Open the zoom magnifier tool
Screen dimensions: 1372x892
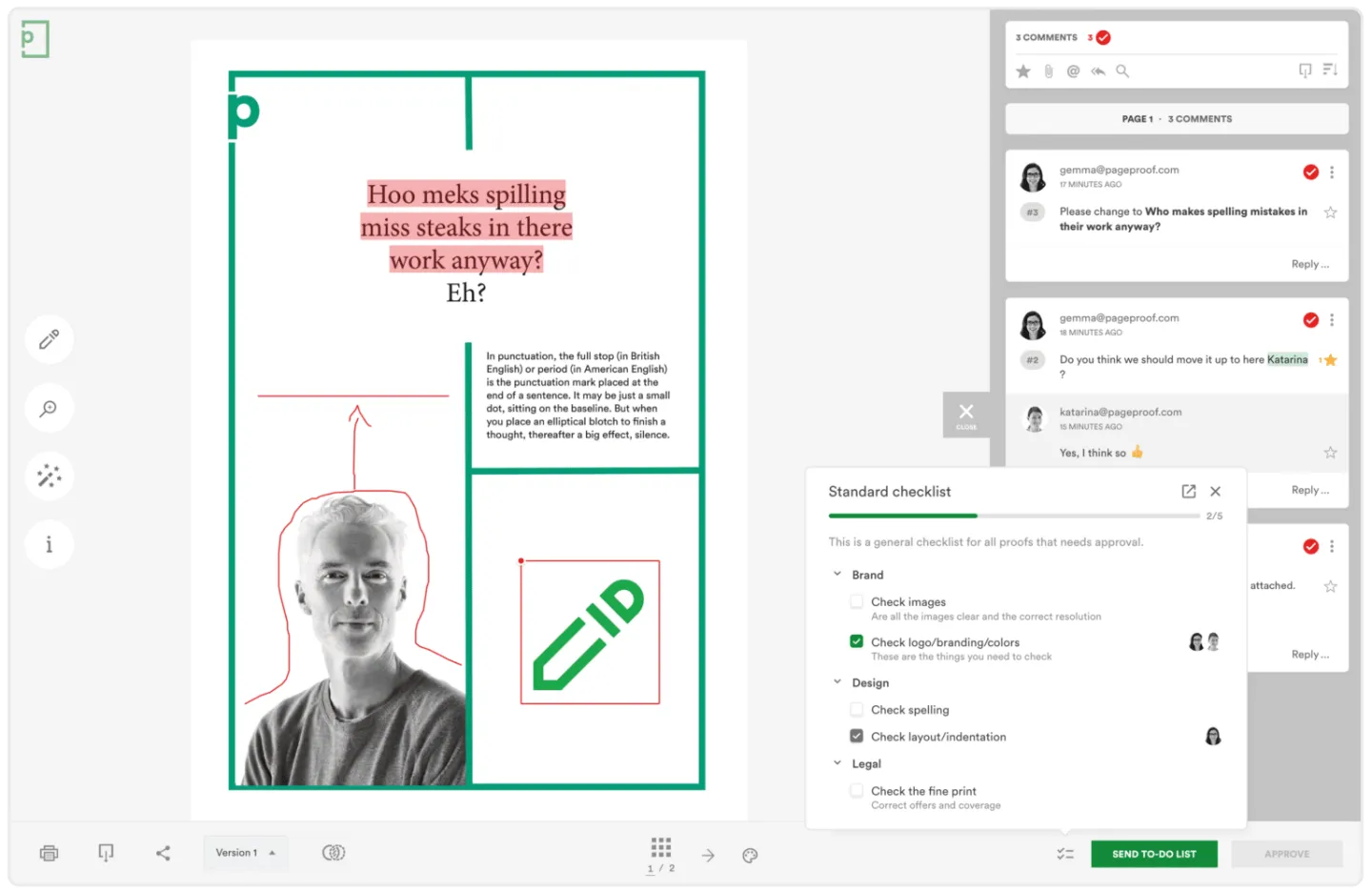[x=49, y=408]
